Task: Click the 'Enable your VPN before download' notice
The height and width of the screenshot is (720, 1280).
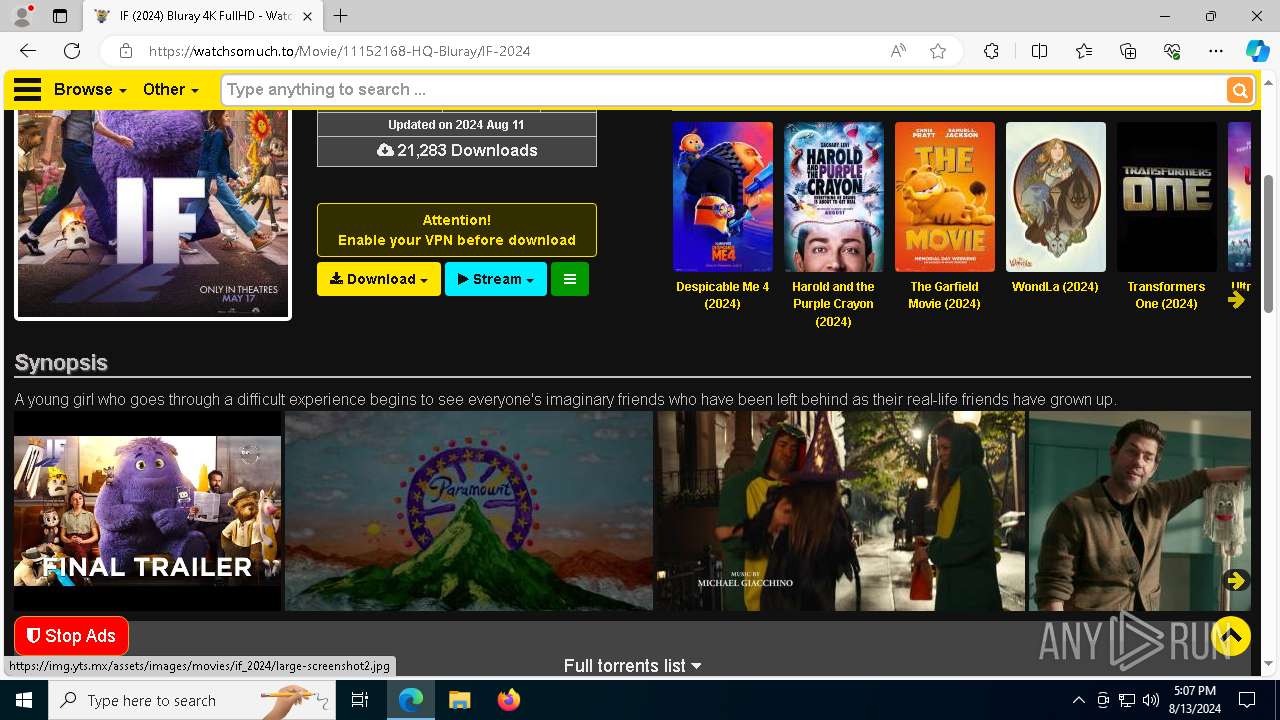Action: [457, 230]
